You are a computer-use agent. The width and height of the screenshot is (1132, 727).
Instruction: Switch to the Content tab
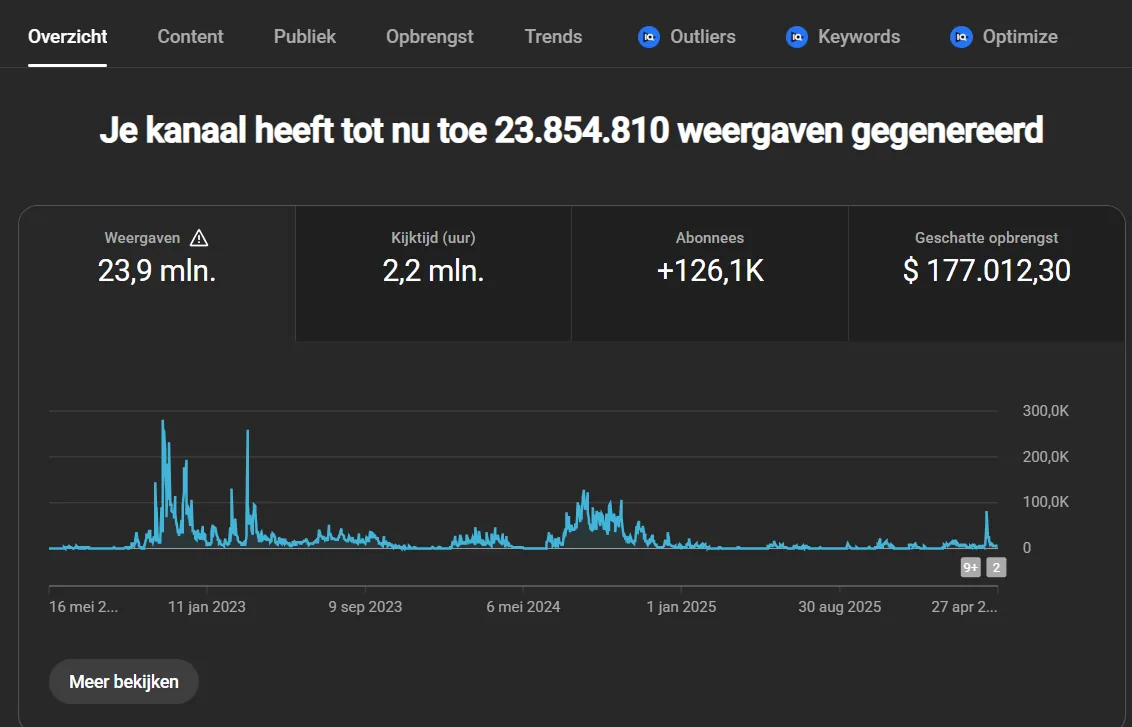point(191,37)
